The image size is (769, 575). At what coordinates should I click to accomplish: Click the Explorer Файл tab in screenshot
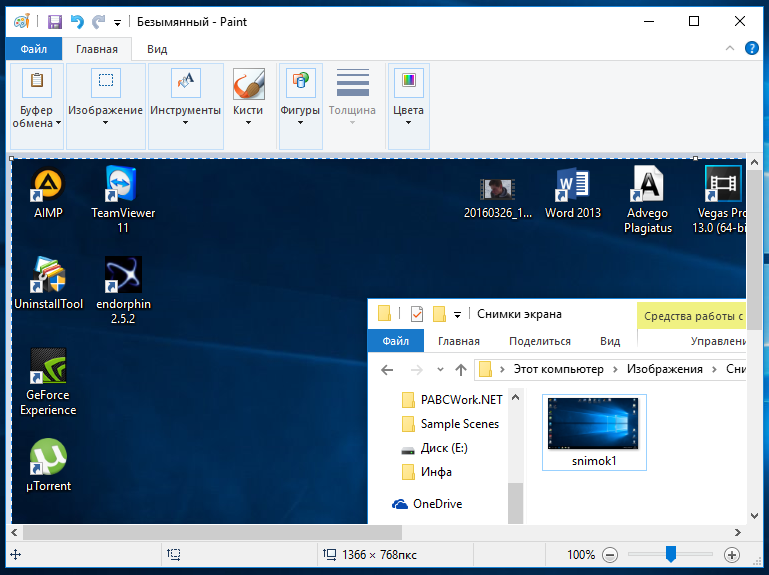coord(395,341)
